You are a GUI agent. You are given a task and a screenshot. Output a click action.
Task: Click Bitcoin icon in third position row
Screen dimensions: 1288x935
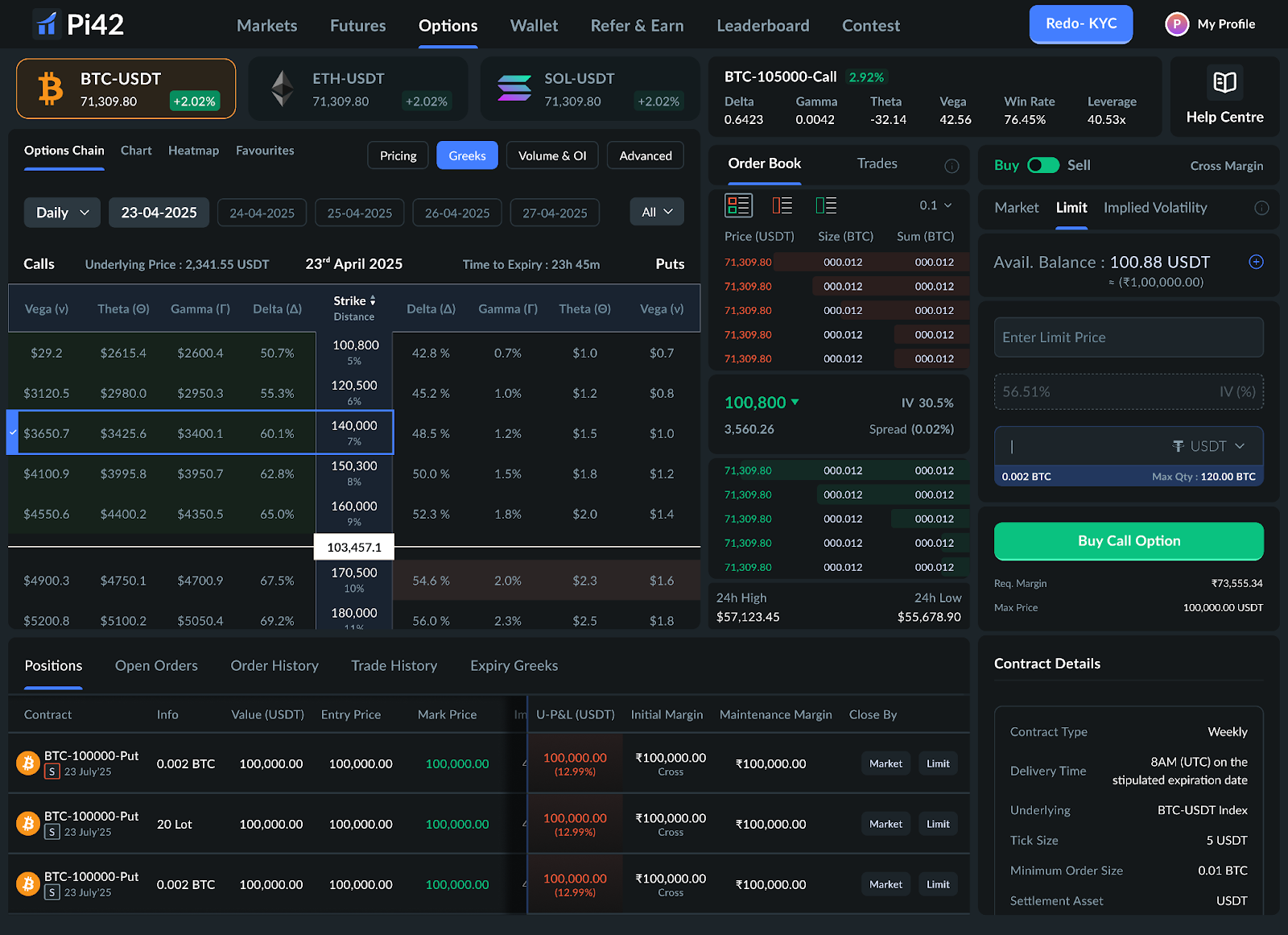pos(28,883)
